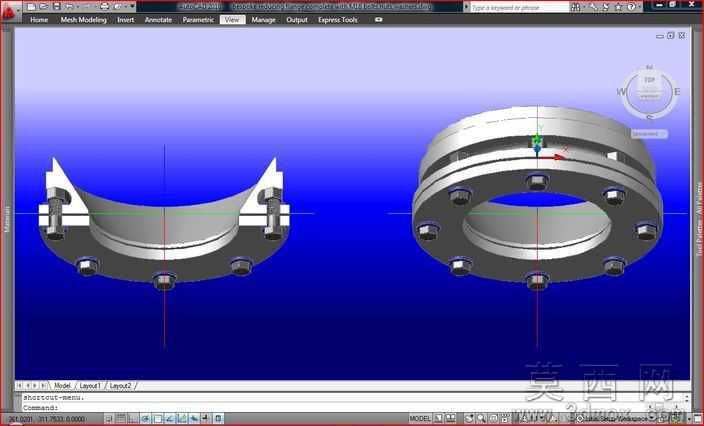The height and width of the screenshot is (426, 704).
Task: Toggle Dynamic Input in status bar
Action: click(194, 418)
